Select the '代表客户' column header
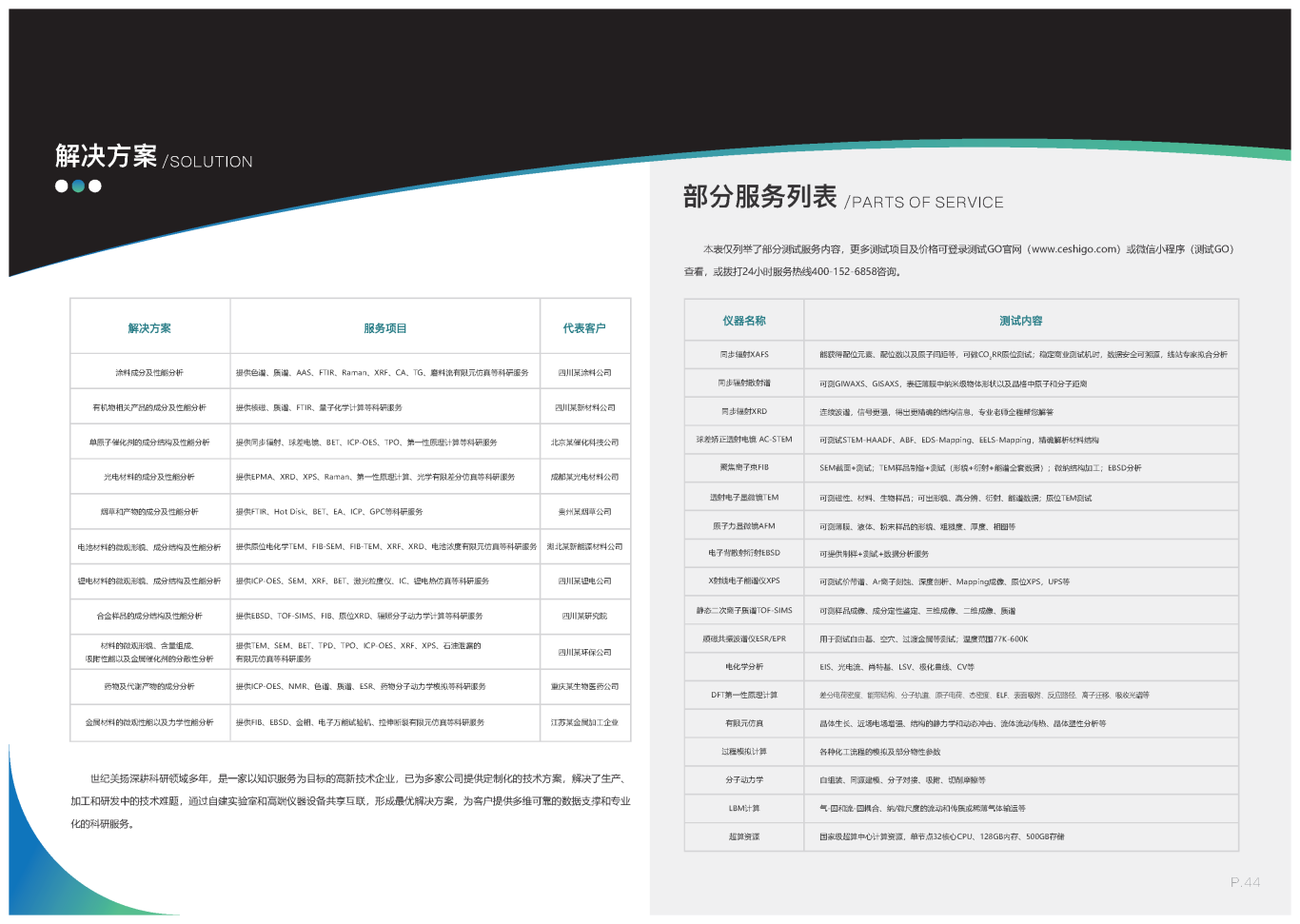Image resolution: width=1300 pixels, height=924 pixels. coord(584,328)
